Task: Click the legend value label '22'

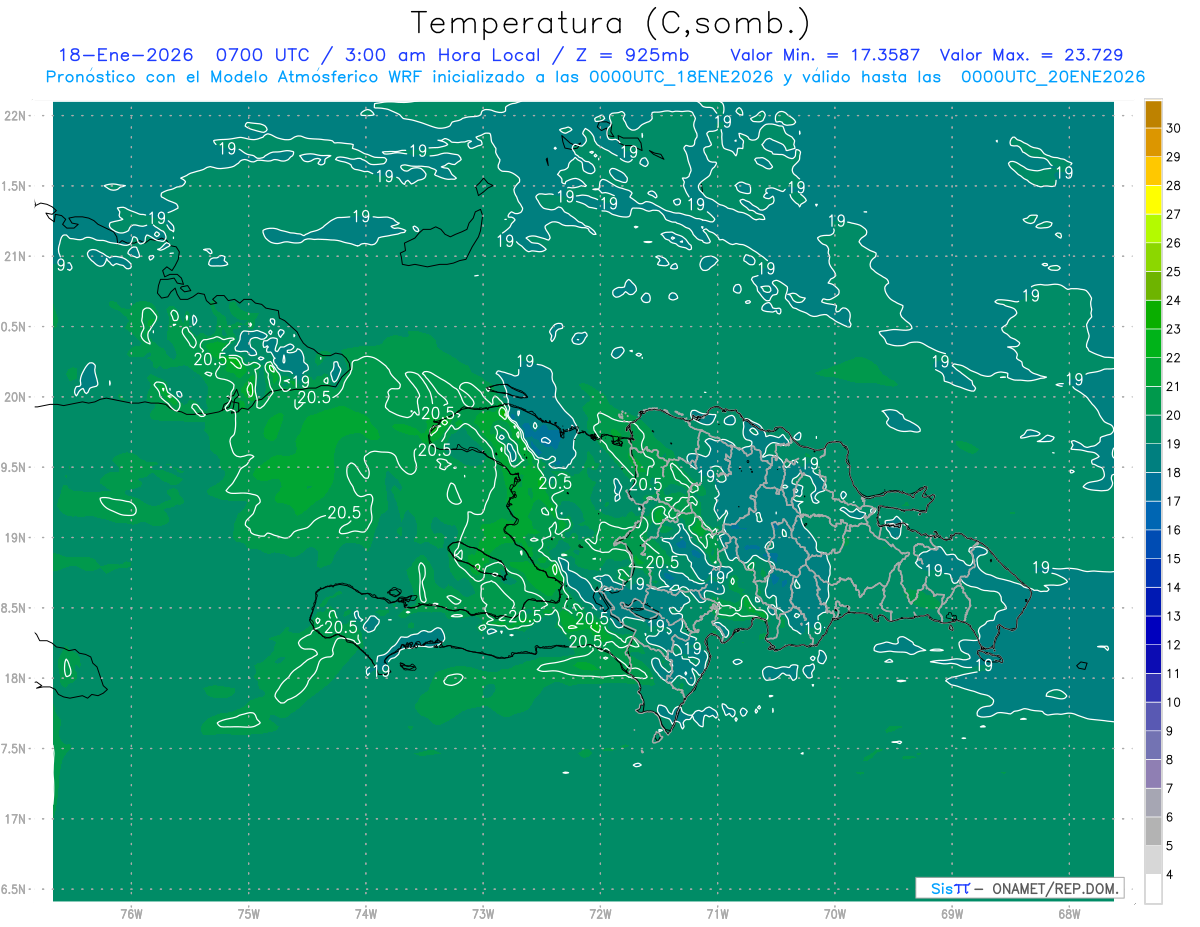Action: [1174, 358]
